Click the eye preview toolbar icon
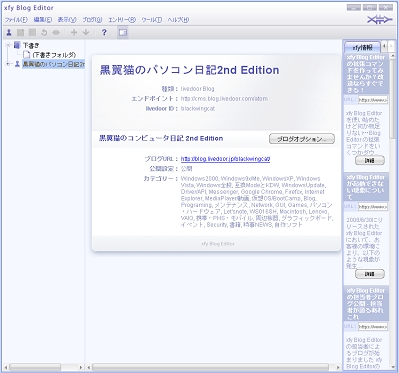 click(56, 32)
